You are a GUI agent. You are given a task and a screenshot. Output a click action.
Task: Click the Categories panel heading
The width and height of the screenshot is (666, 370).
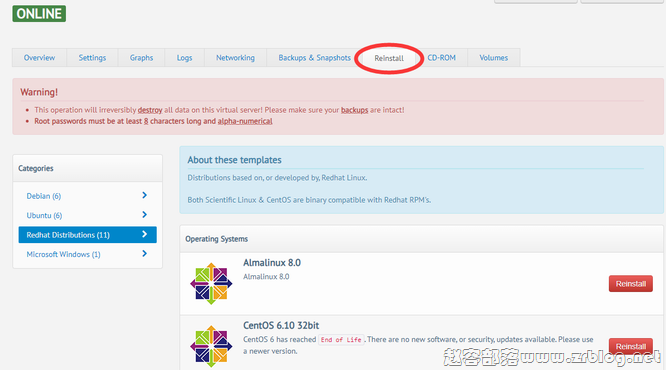(x=36, y=168)
